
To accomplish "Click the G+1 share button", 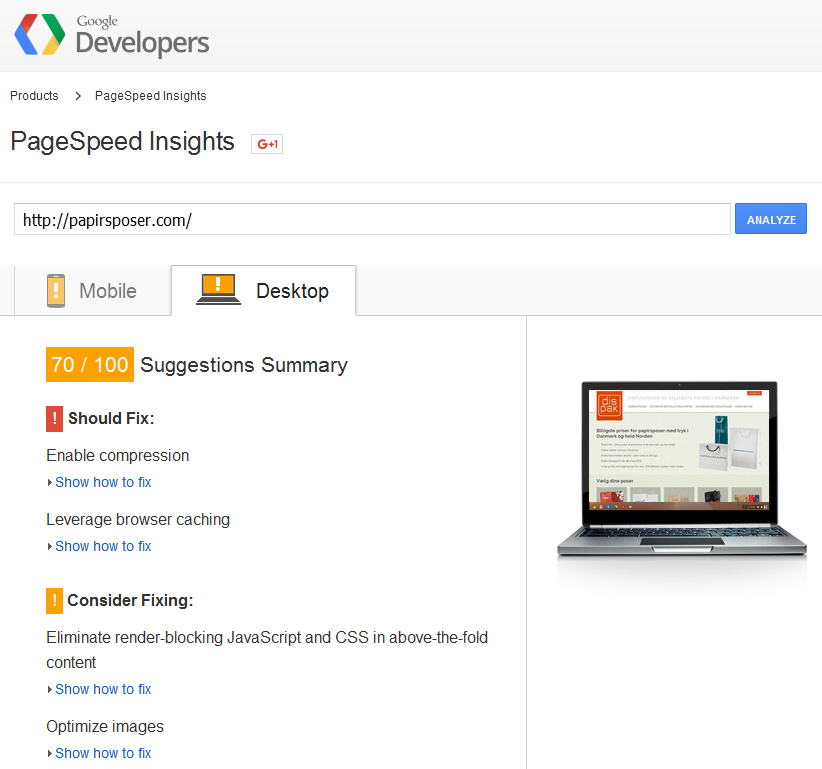I will [267, 144].
